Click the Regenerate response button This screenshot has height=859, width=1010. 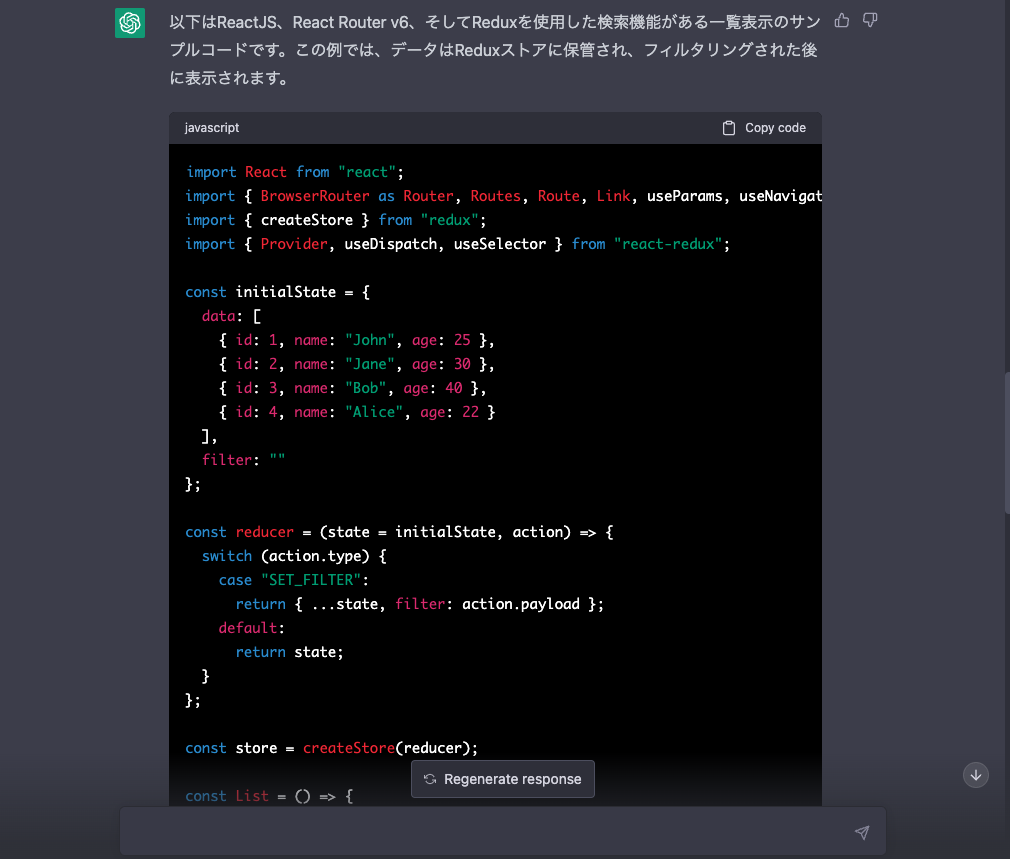(x=503, y=778)
